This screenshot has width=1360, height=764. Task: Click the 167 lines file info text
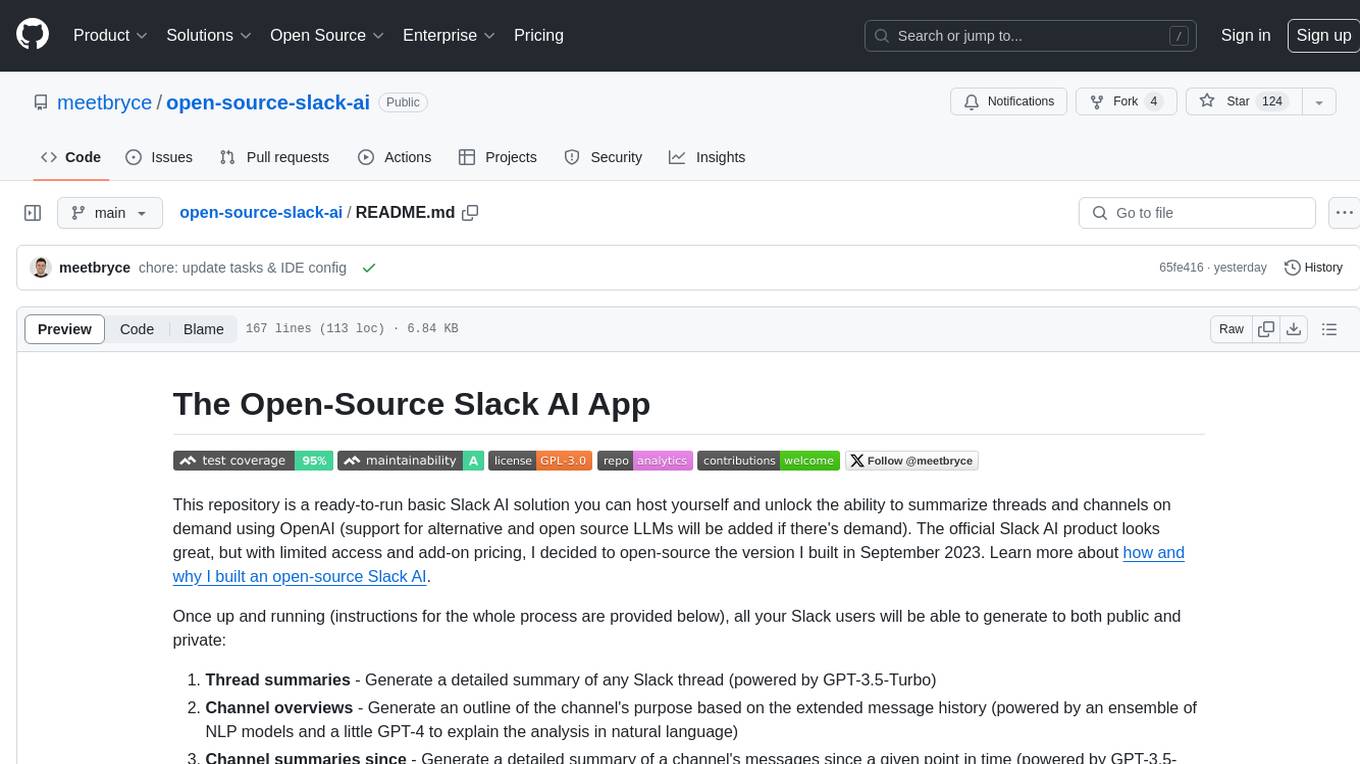[352, 329]
